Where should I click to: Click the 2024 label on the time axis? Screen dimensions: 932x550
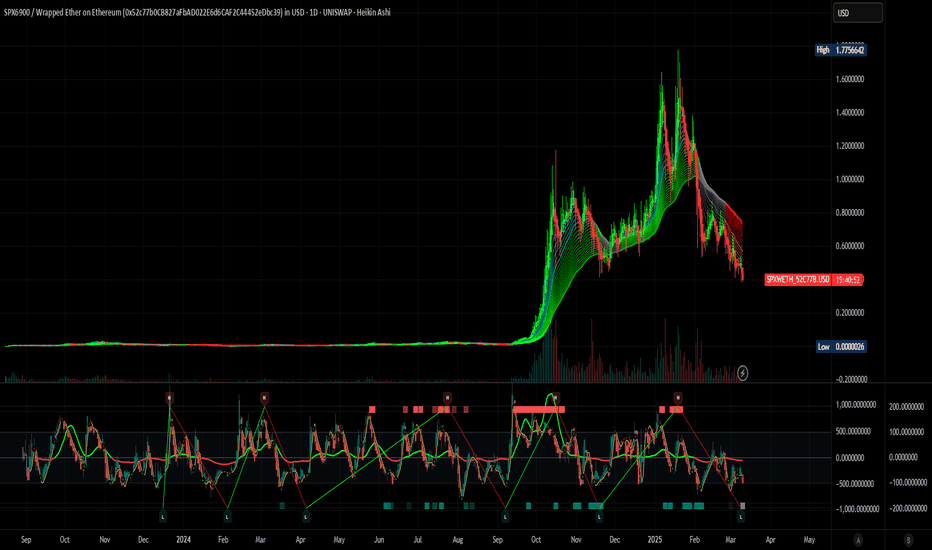point(184,540)
